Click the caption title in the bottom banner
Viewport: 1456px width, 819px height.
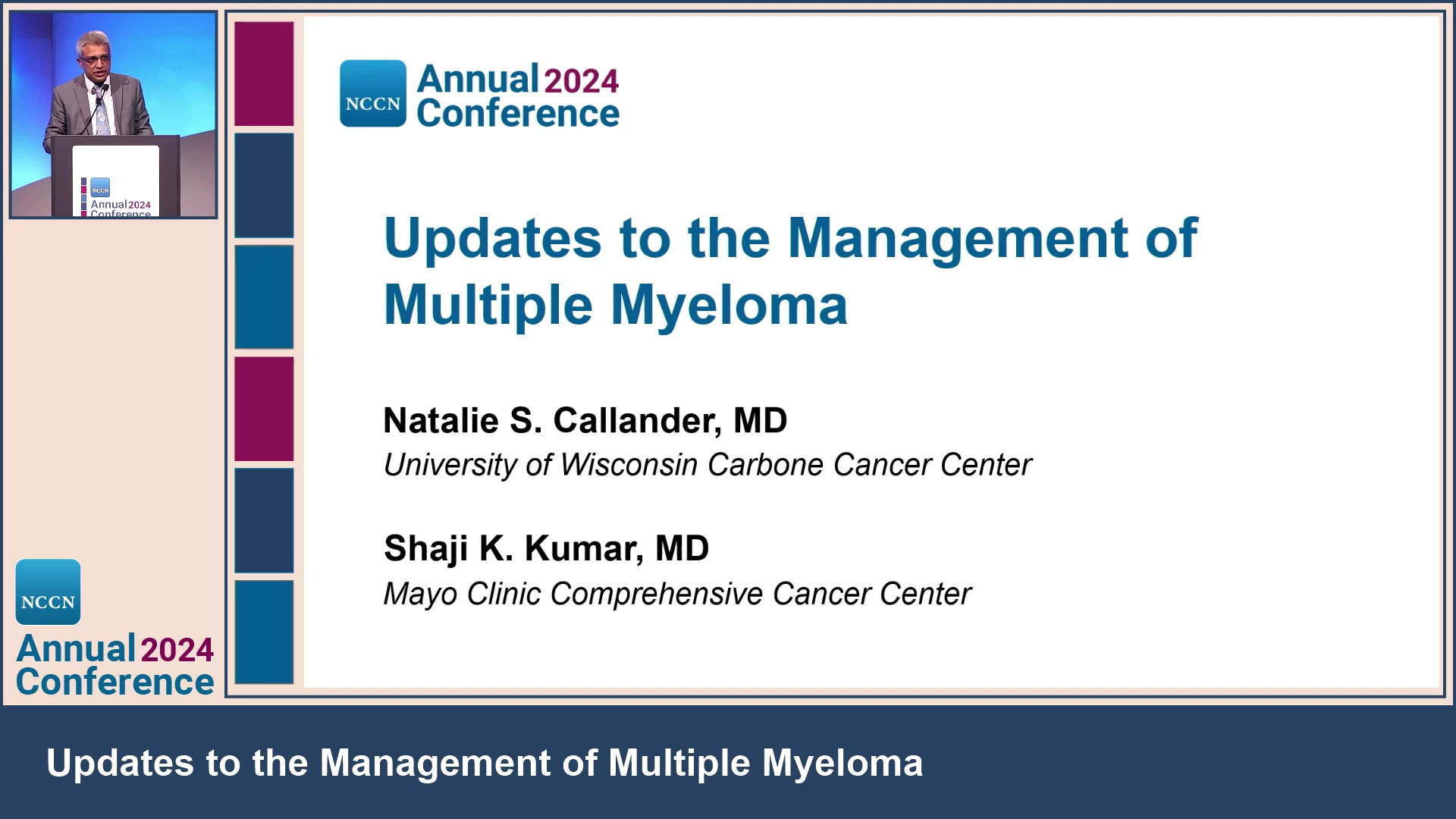[x=485, y=763]
